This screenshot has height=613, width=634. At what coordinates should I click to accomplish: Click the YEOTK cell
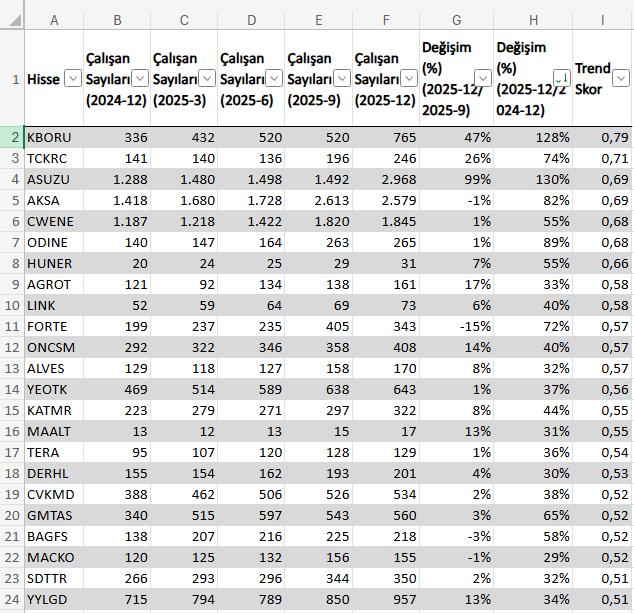pyautogui.click(x=54, y=389)
